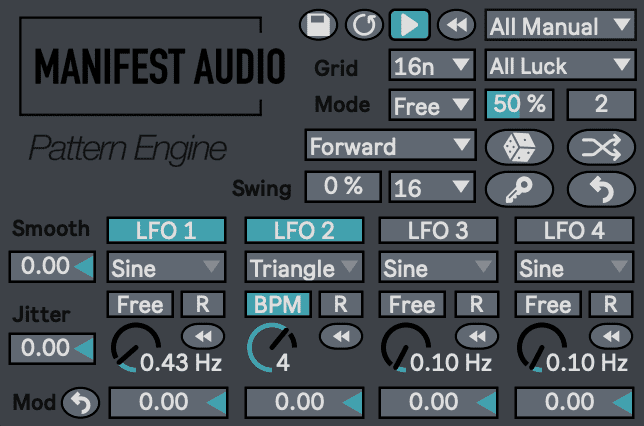Image resolution: width=644 pixels, height=426 pixels.
Task: Toggle LFO 1 Free rate mode
Action: [140, 304]
